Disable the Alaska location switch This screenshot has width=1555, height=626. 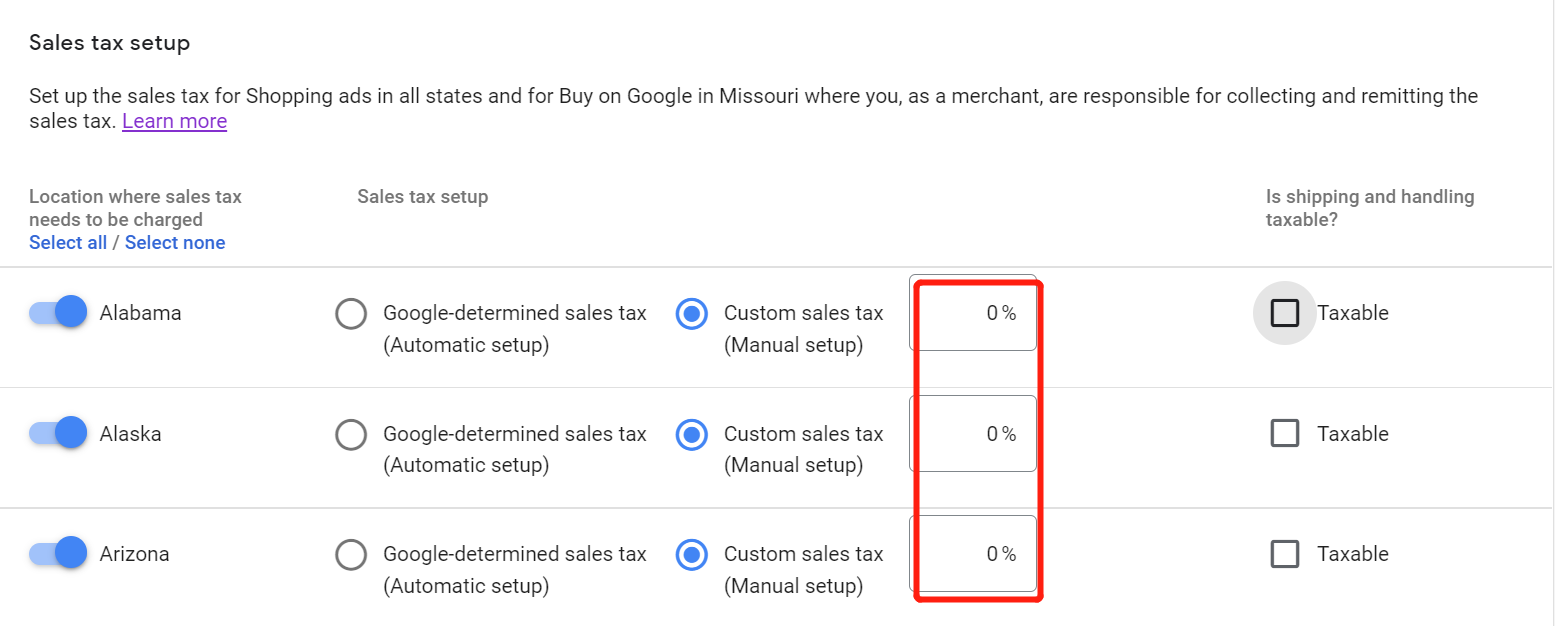(x=59, y=433)
